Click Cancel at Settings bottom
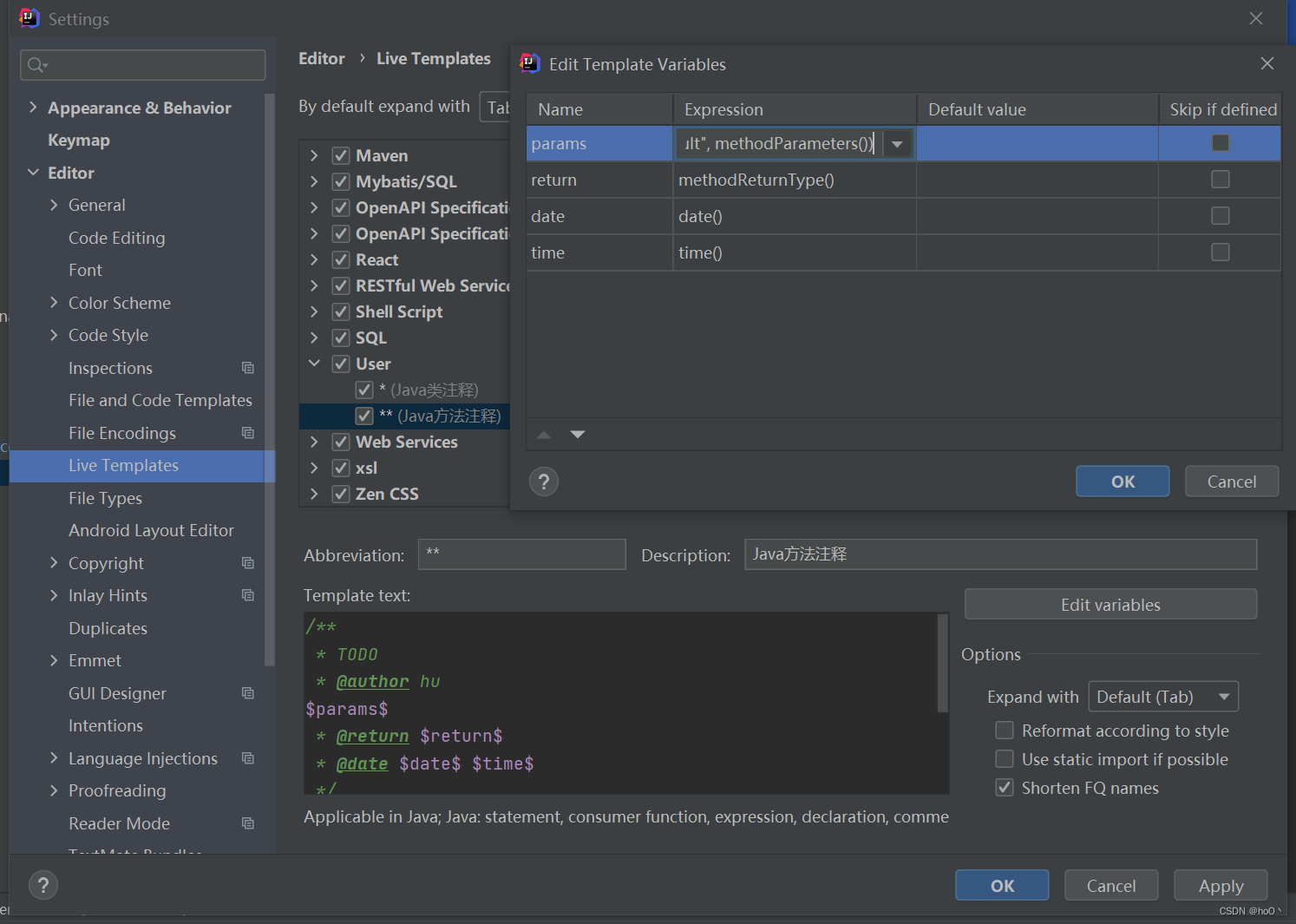Image resolution: width=1296 pixels, height=924 pixels. coord(1111,886)
